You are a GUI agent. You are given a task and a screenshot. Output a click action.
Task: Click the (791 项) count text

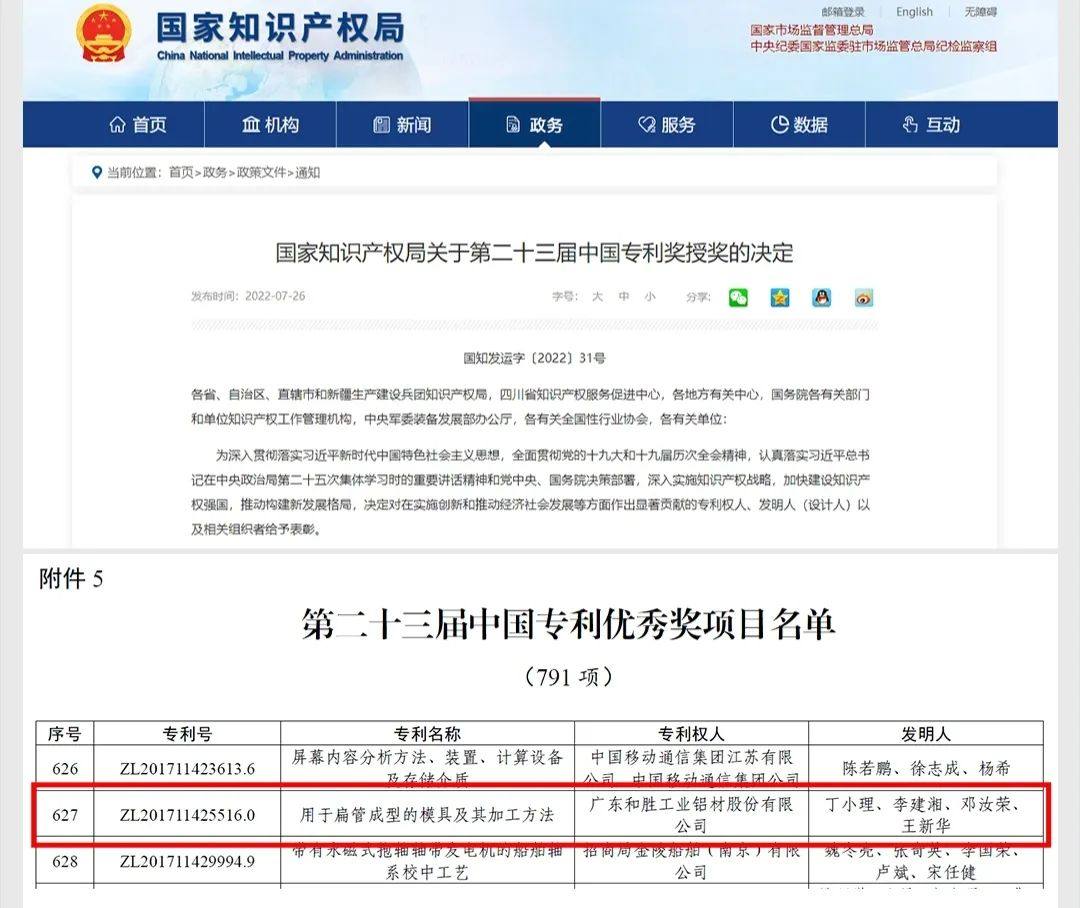click(568, 677)
